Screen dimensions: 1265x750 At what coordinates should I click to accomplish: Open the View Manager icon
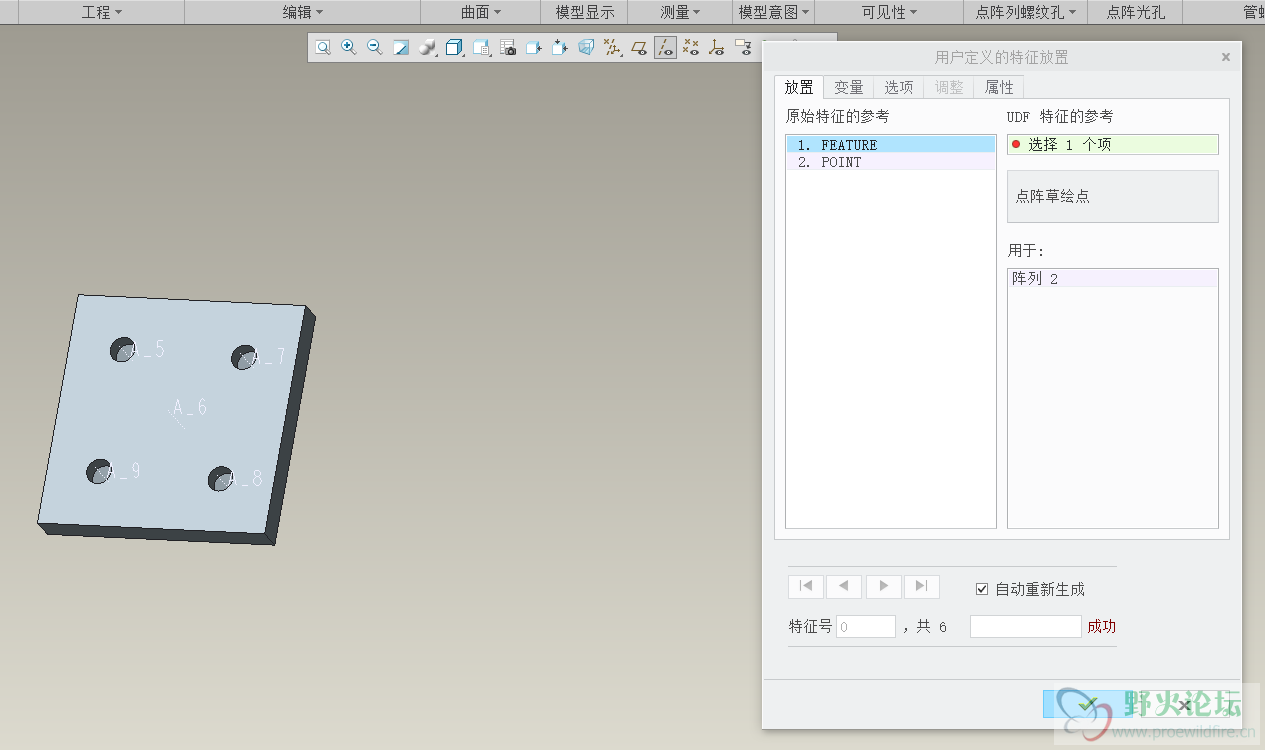point(482,47)
